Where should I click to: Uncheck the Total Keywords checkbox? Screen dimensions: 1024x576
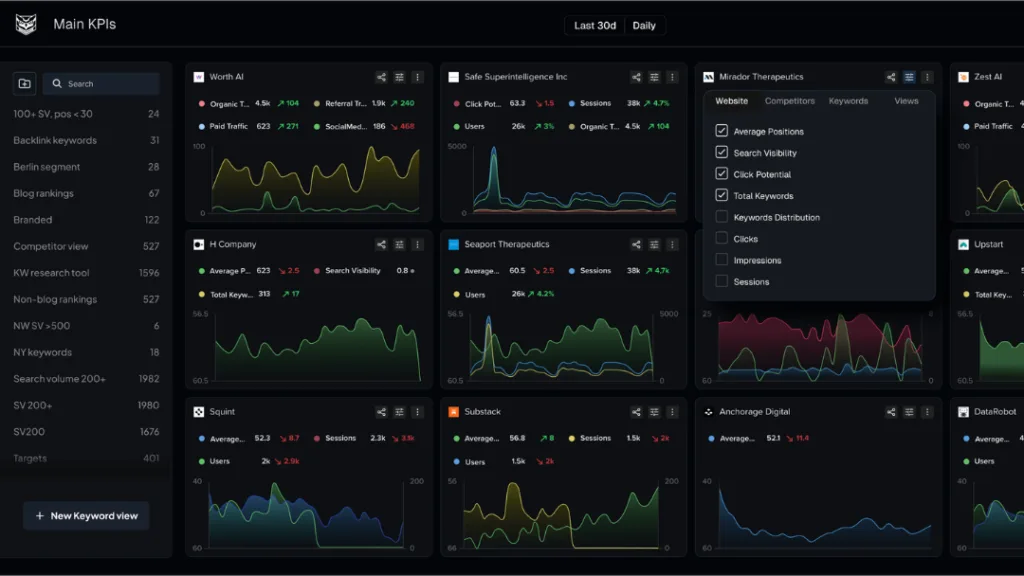722,195
